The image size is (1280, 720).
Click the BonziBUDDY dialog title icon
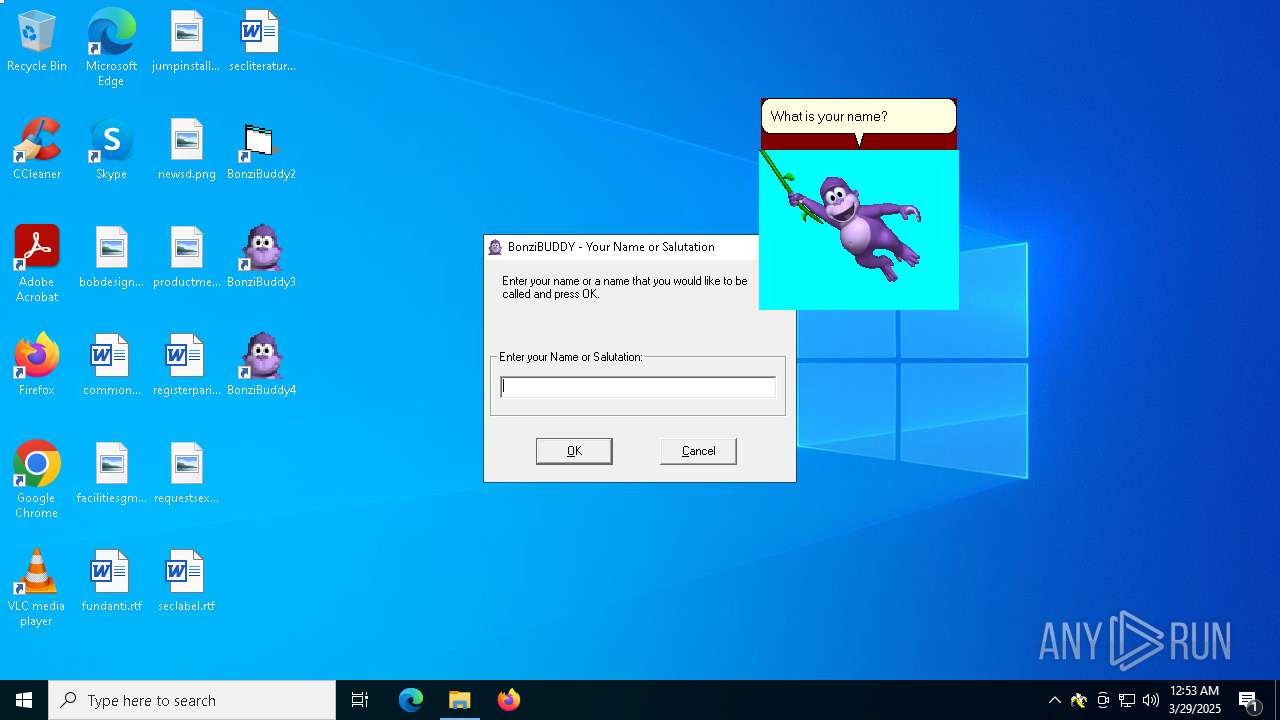click(495, 247)
